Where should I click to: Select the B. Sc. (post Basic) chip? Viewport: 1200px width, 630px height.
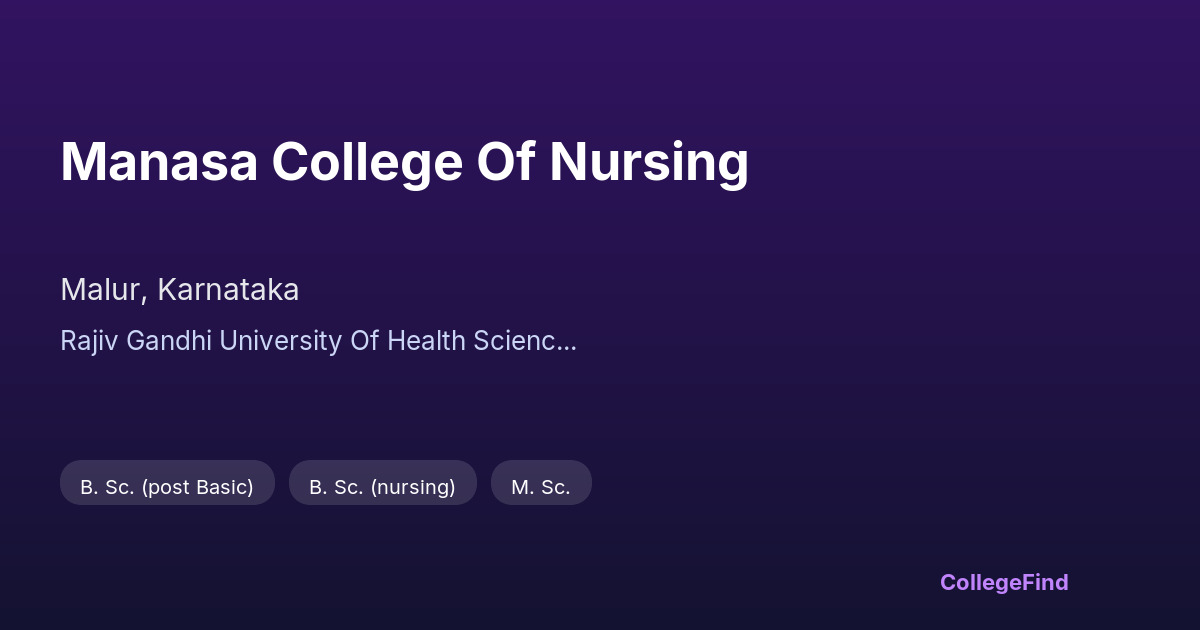pyautogui.click(x=167, y=487)
